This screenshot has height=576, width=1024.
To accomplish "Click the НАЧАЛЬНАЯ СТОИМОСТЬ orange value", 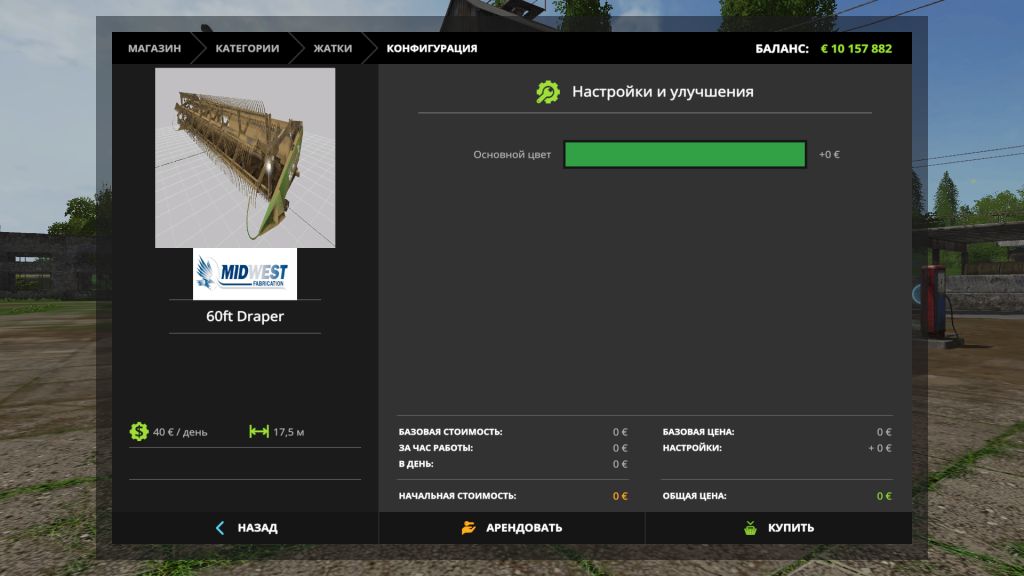I will 620,496.
